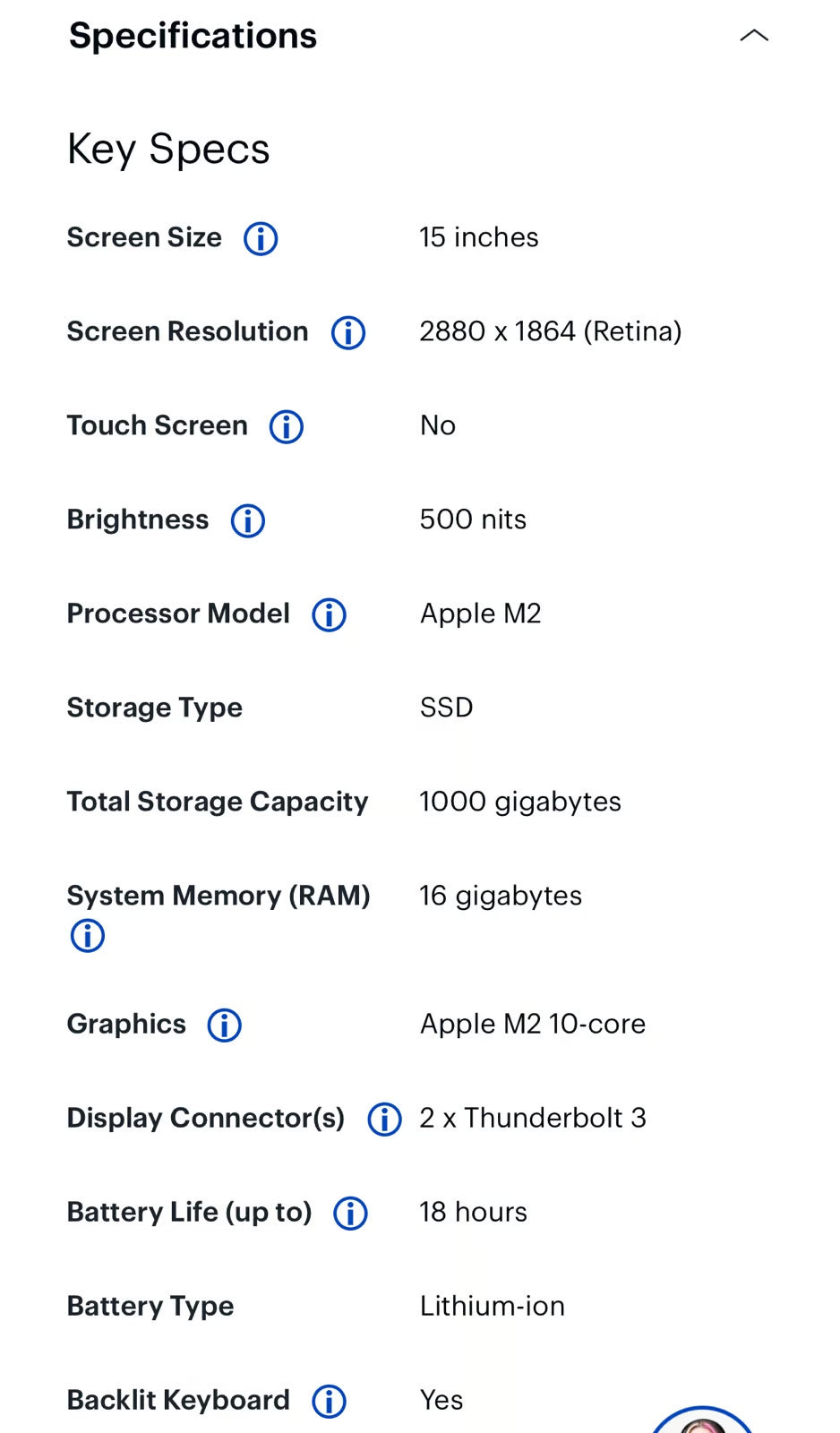The height and width of the screenshot is (1433, 840).
Task: Click the Apple M2 processor value
Action: [x=480, y=614]
